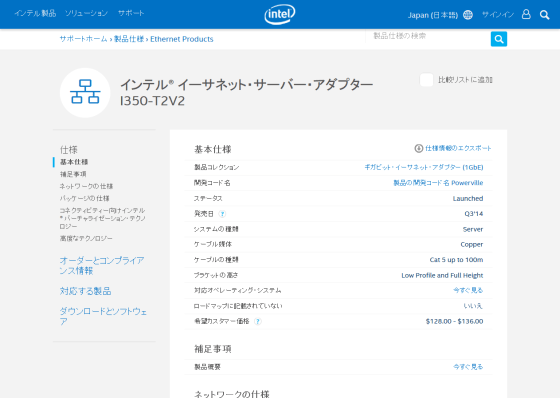Open the help icon next to 発売日
This screenshot has height=398, width=560.
coord(222,214)
